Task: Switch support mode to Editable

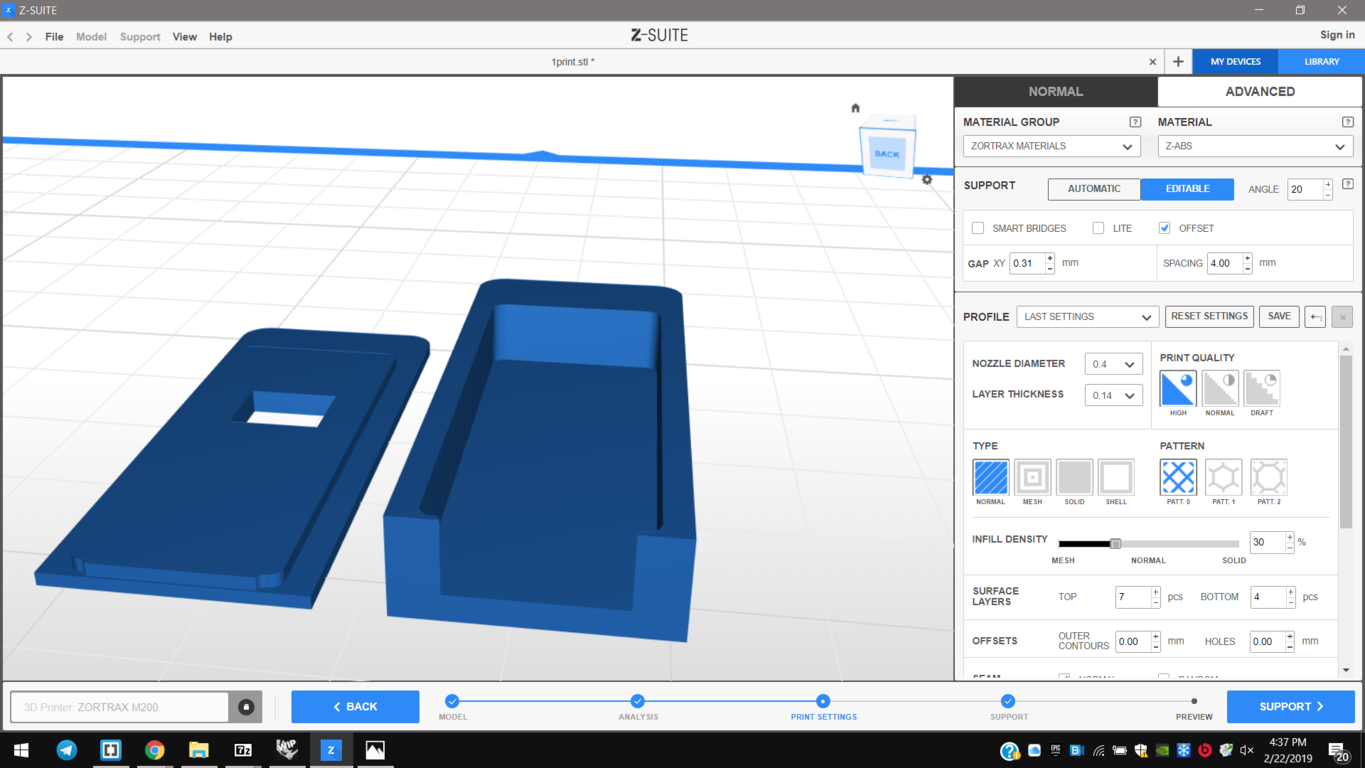Action: tap(1187, 189)
